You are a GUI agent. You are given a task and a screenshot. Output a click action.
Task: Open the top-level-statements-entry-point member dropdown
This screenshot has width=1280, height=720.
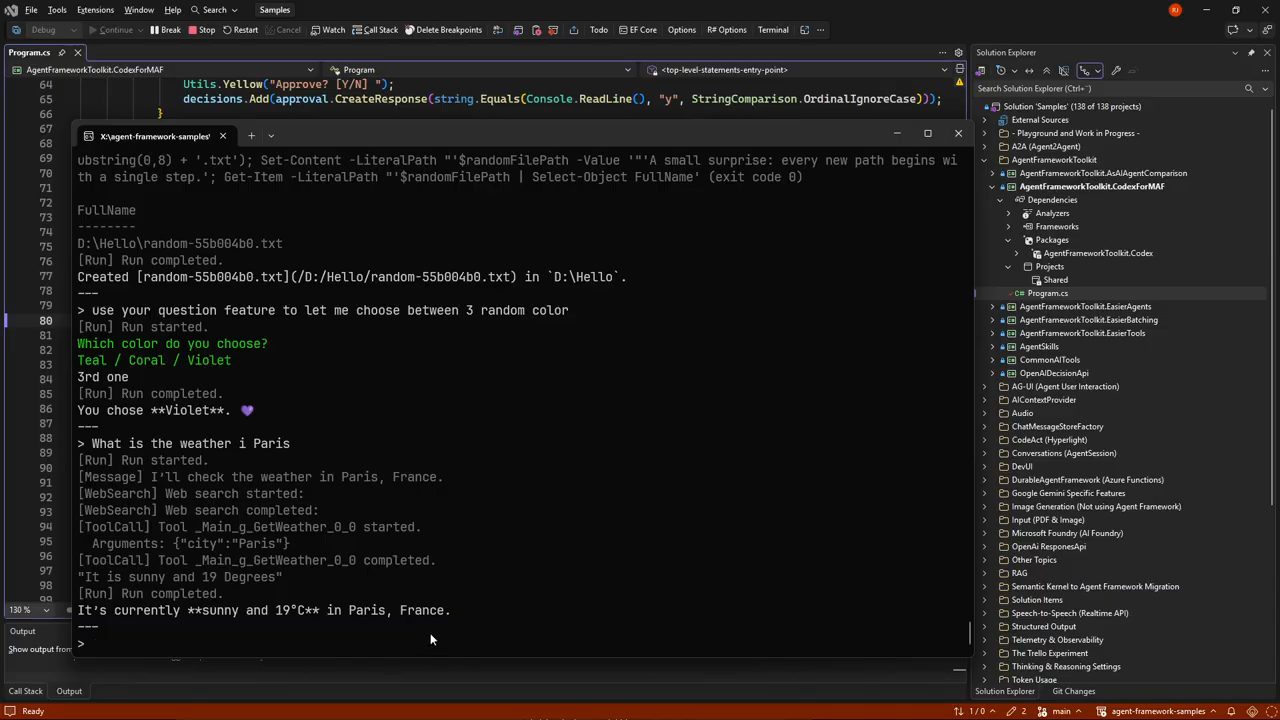(x=797, y=70)
